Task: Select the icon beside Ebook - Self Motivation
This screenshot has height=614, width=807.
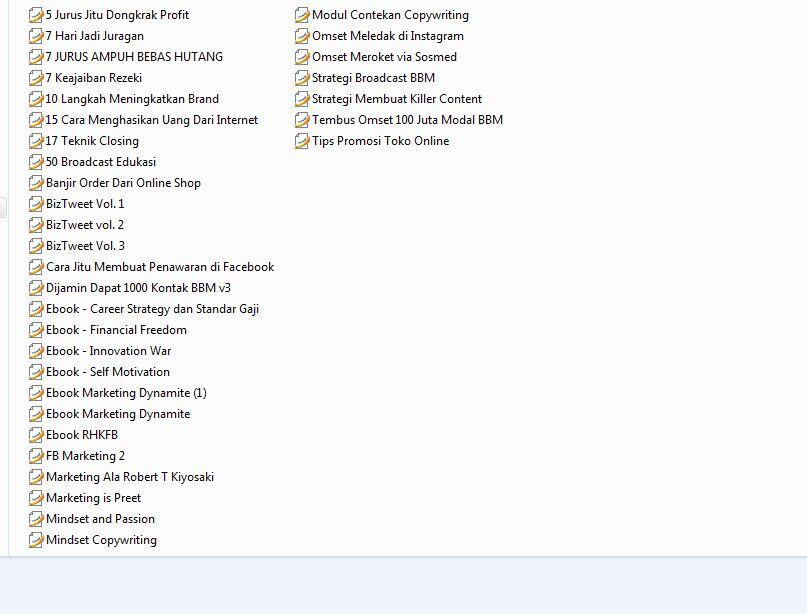Action: click(36, 372)
